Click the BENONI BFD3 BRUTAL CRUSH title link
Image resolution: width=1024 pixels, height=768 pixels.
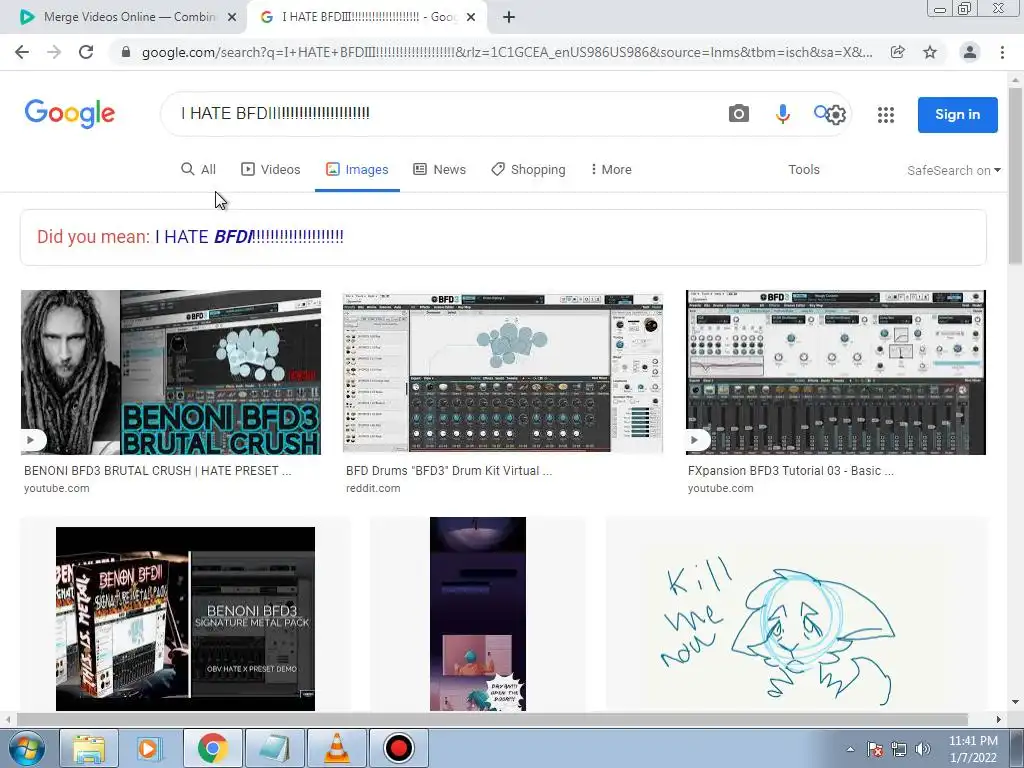(157, 470)
